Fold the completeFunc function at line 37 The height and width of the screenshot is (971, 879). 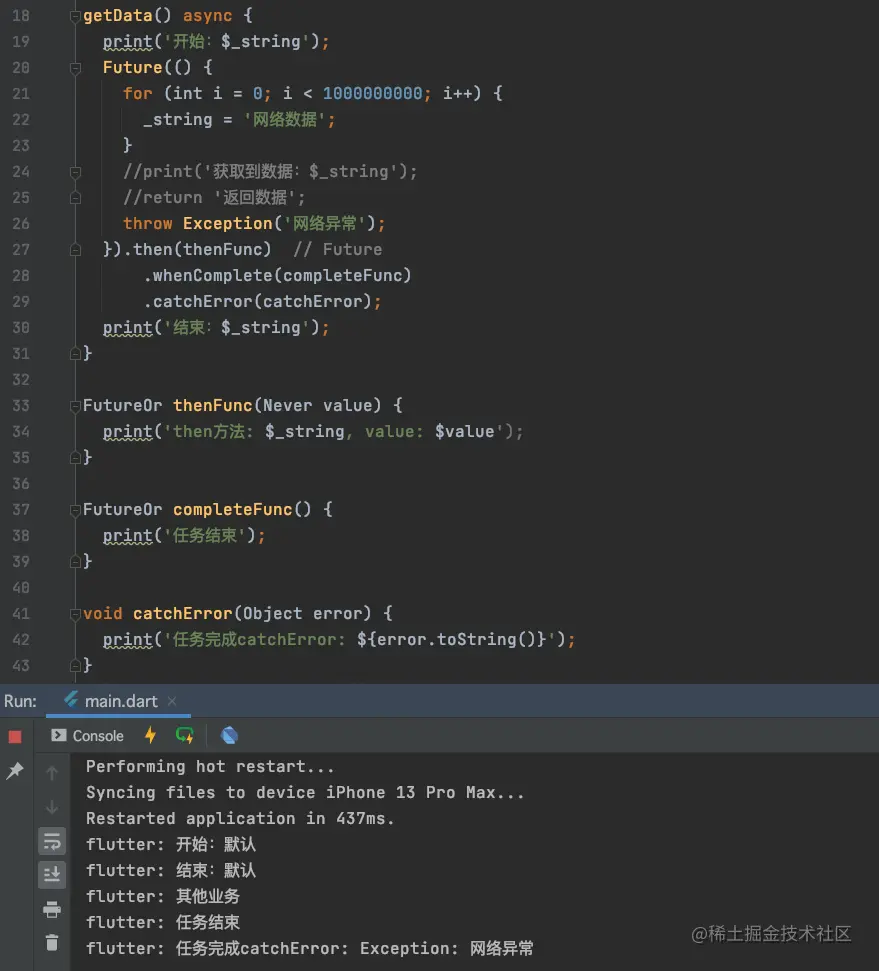(75, 510)
